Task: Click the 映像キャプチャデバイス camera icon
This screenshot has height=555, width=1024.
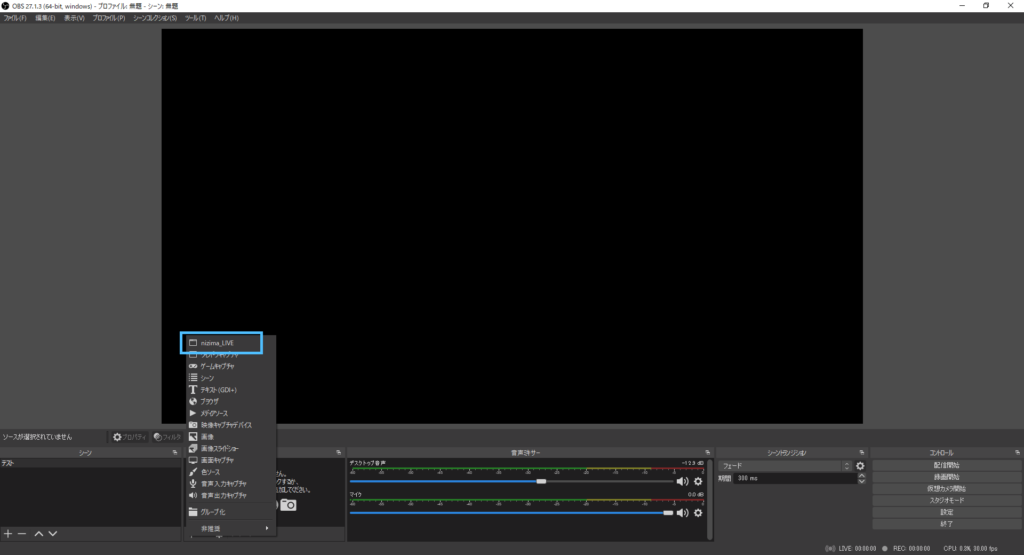Action: point(193,425)
